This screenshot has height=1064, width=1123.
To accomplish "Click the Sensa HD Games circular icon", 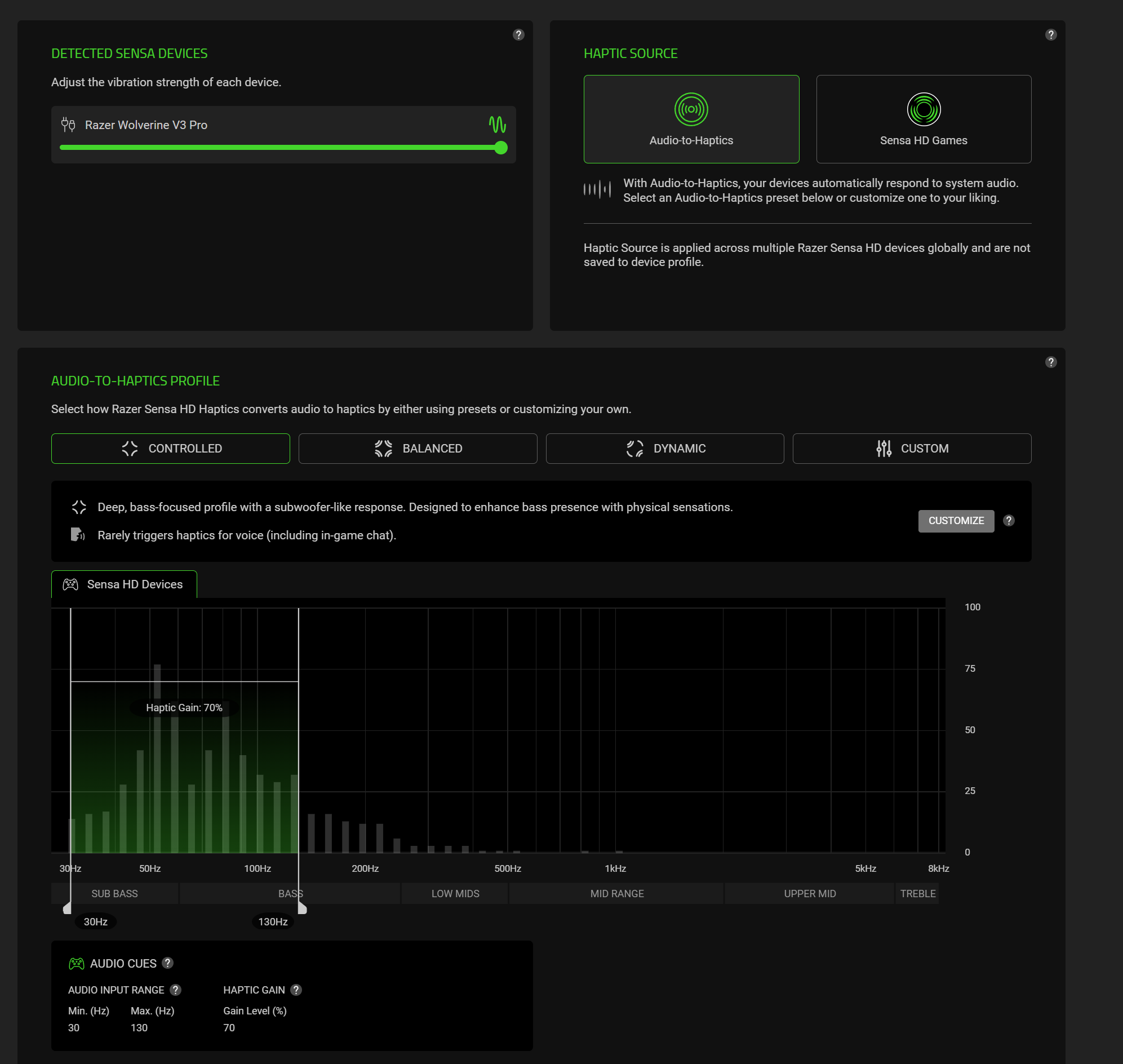I will tap(924, 109).
